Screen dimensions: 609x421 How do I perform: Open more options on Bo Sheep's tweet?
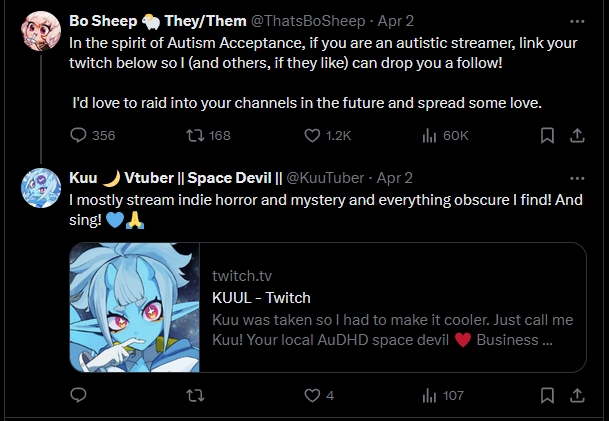pos(577,20)
